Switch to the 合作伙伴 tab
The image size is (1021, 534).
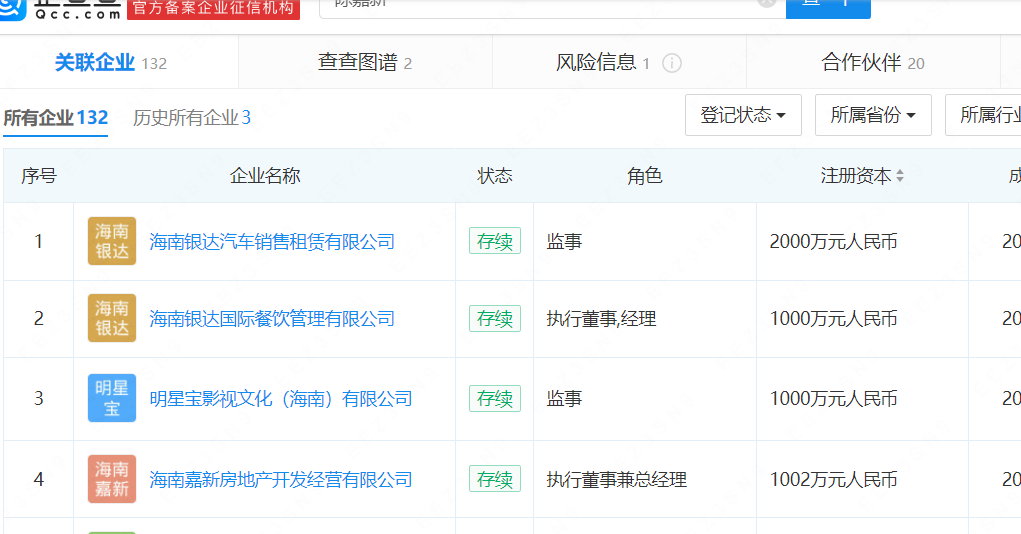(873, 63)
